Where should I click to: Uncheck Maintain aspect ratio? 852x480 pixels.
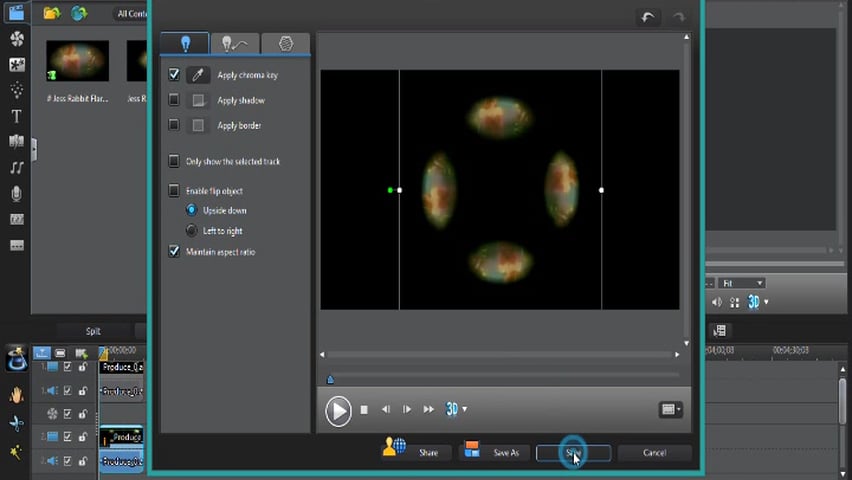tap(174, 251)
